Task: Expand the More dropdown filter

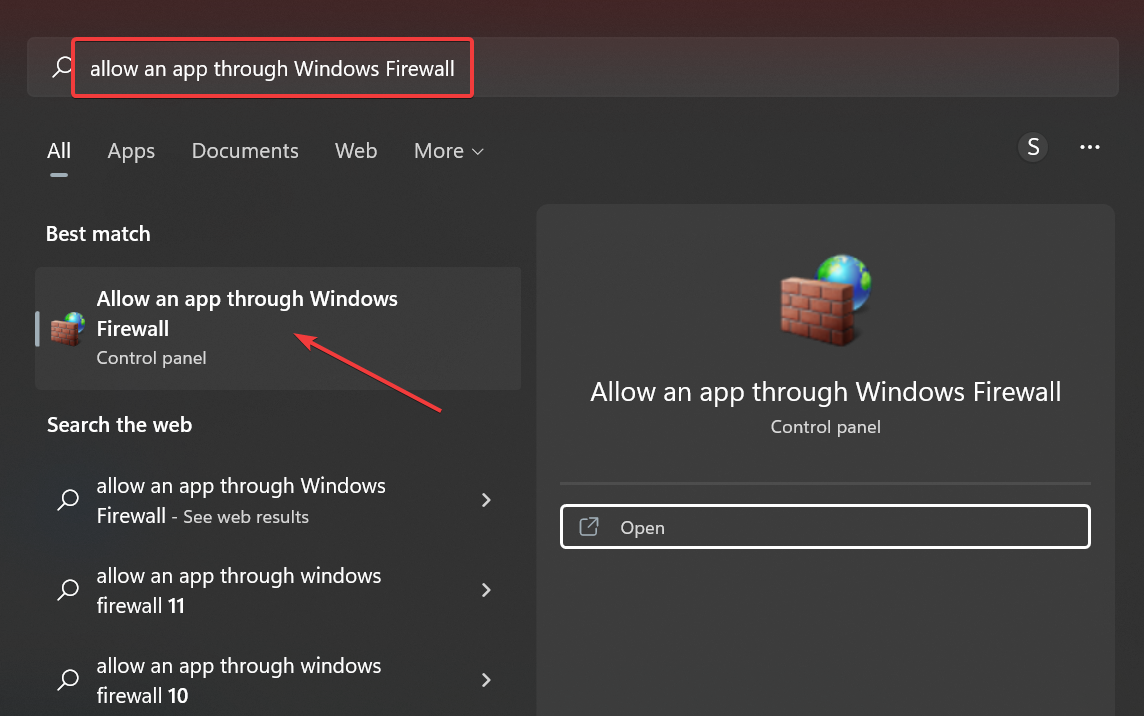Action: (449, 151)
